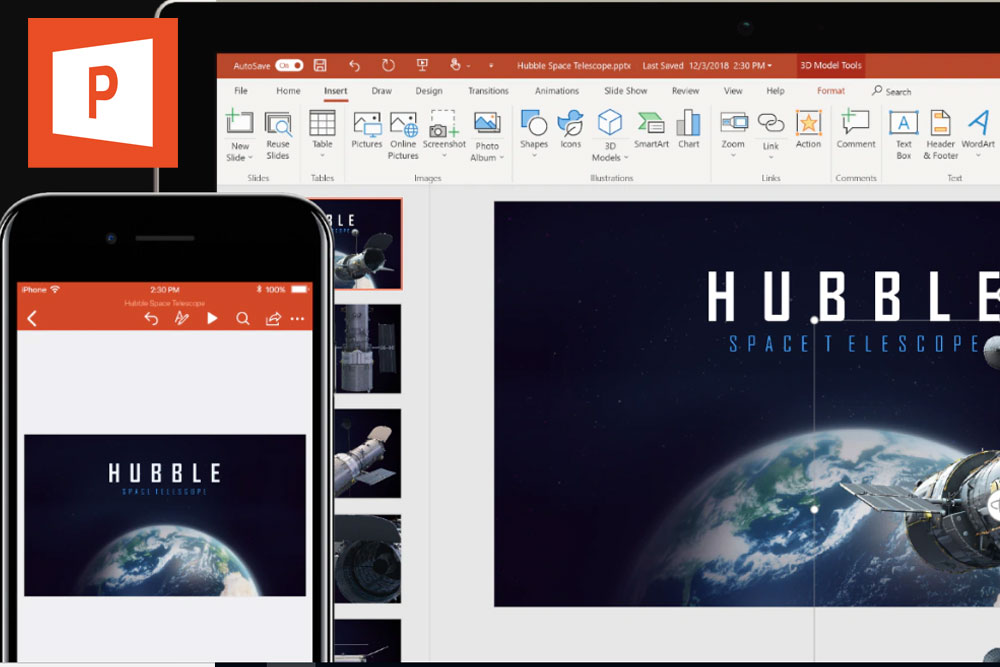The width and height of the screenshot is (1000, 667).
Task: Open the File menu
Action: tap(240, 91)
